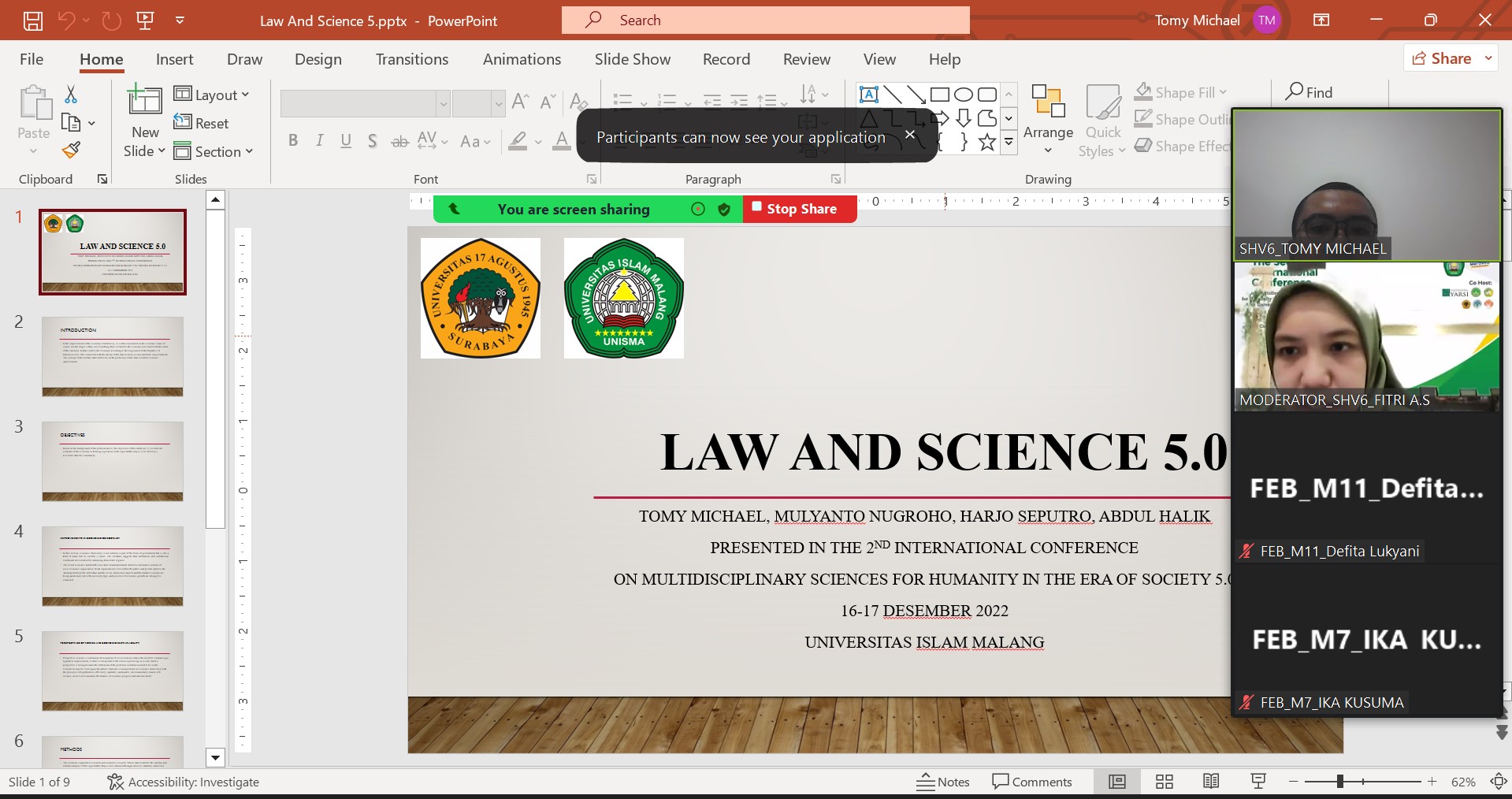Click the Share button
This screenshot has width=1512, height=799.
tap(1442, 58)
